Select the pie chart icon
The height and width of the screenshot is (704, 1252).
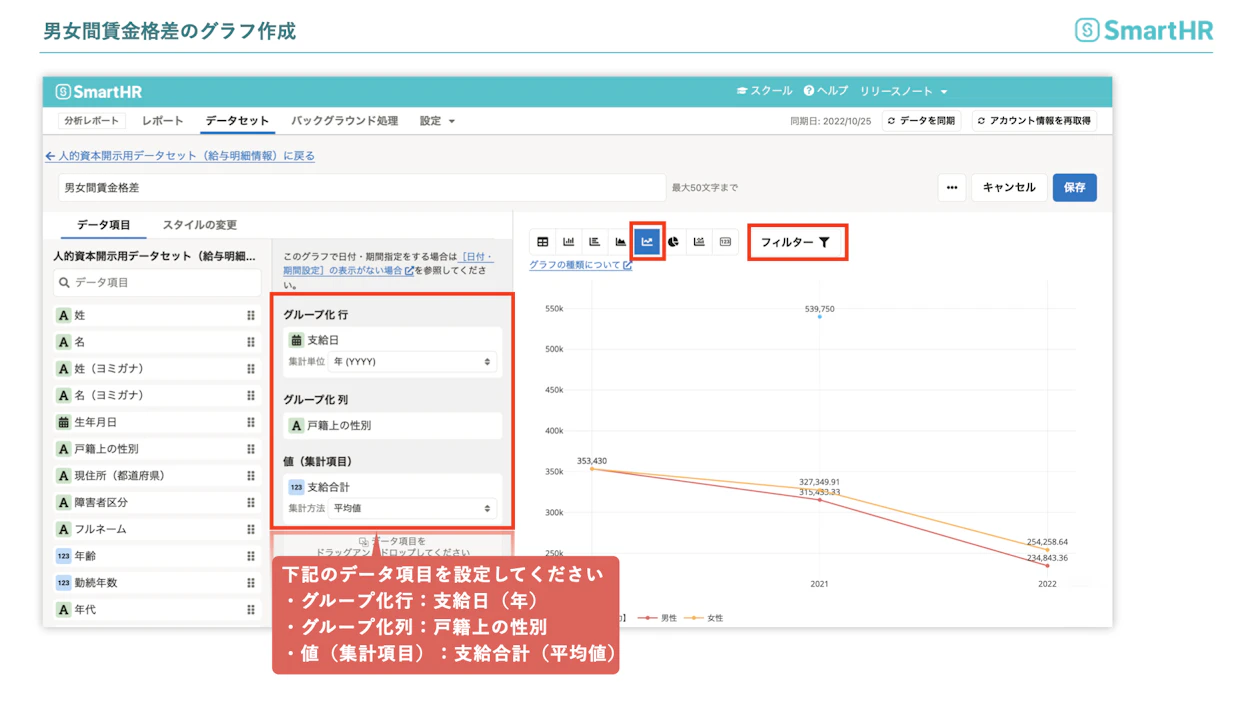click(x=673, y=242)
